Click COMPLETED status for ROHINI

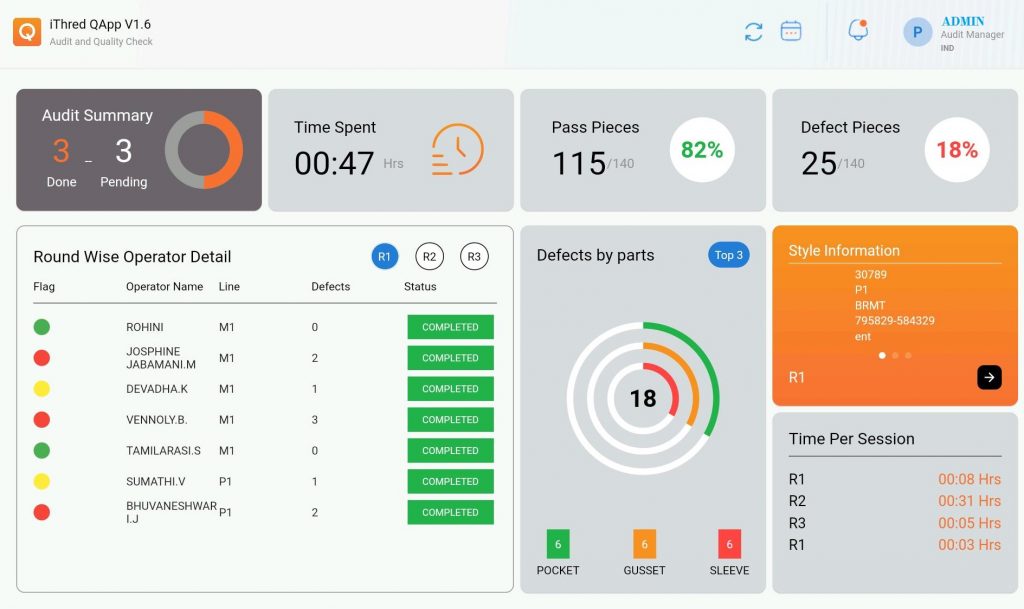point(450,327)
